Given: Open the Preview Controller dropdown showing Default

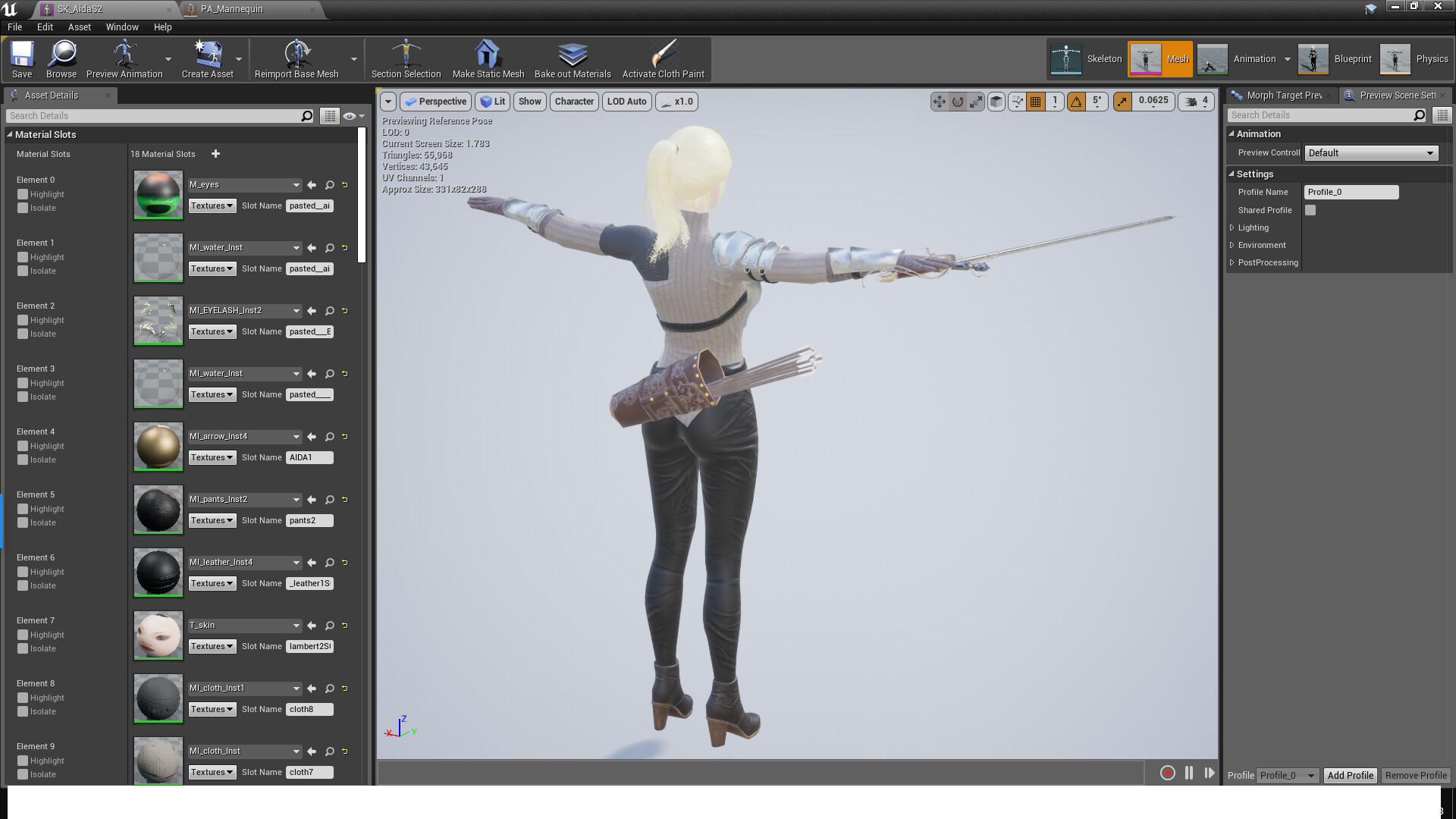Looking at the screenshot, I should pos(1370,152).
